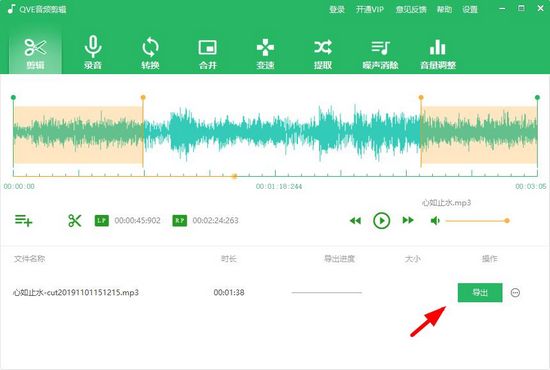Click the 文件名称 column header
550x370 pixels.
pyautogui.click(x=29, y=259)
